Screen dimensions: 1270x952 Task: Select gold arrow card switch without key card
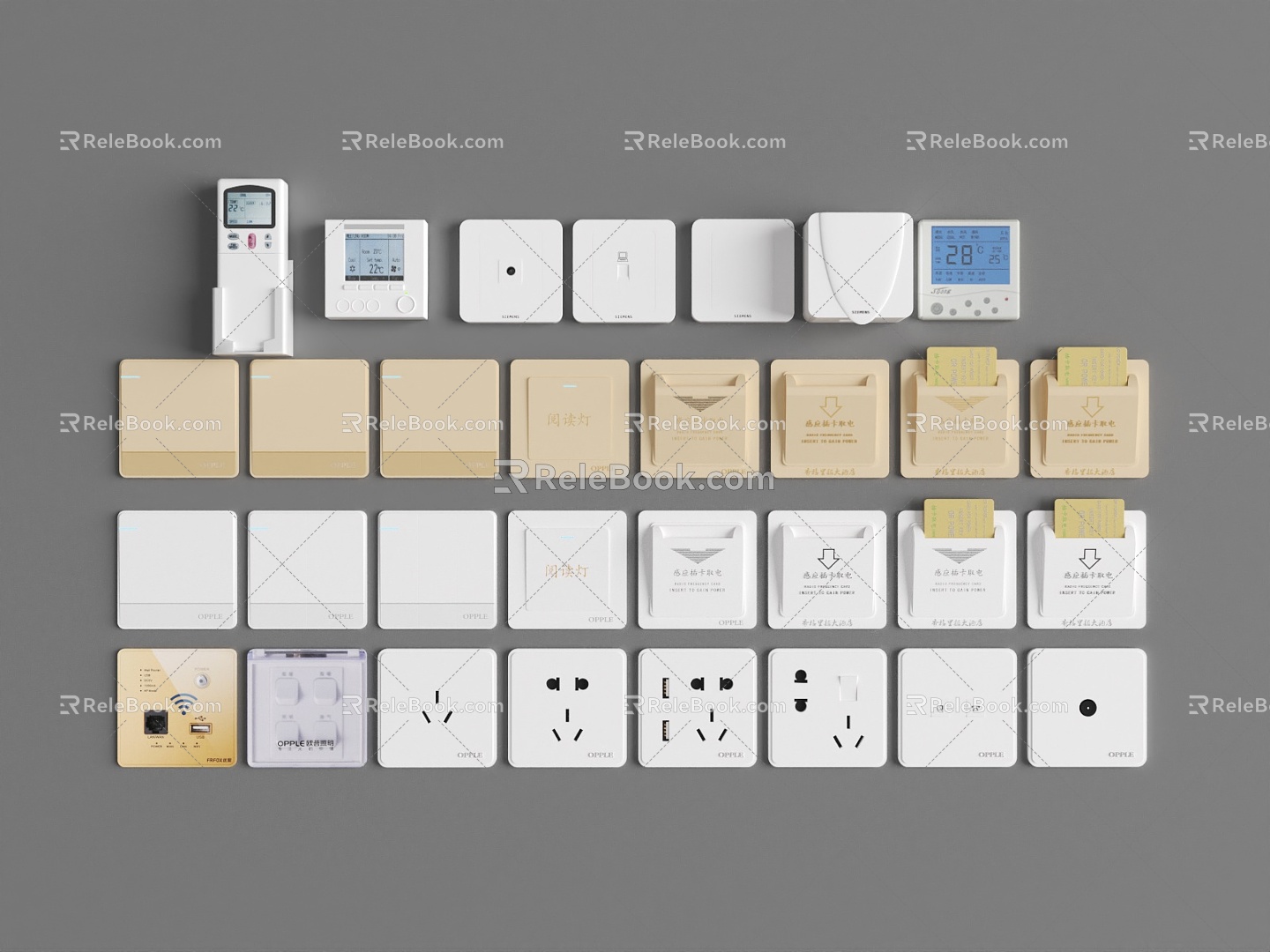click(x=830, y=419)
